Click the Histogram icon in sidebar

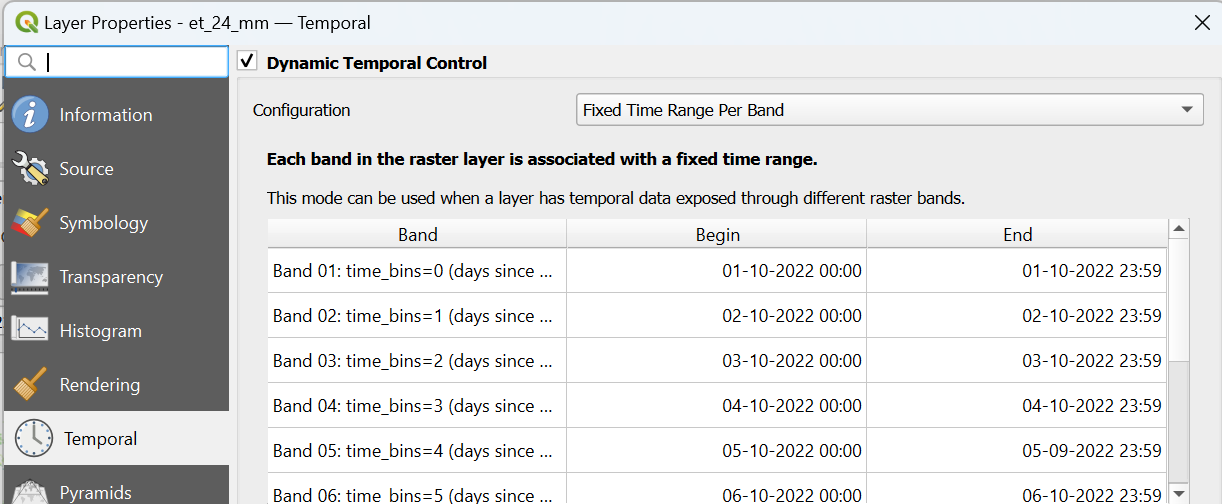[30, 331]
